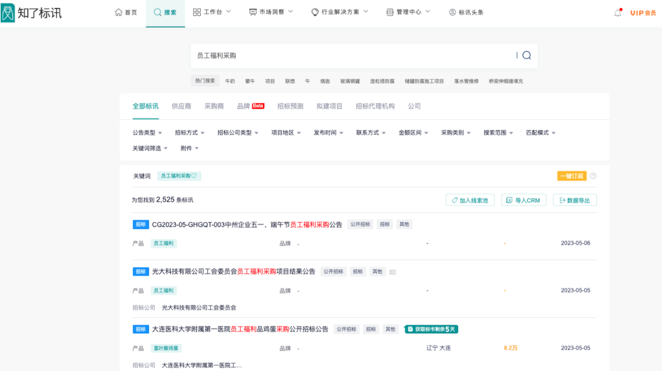This screenshot has height=371, width=662.
Task: Open the CG2023-05-GHGQT-003 中州企业 announcement title
Action: click(247, 225)
